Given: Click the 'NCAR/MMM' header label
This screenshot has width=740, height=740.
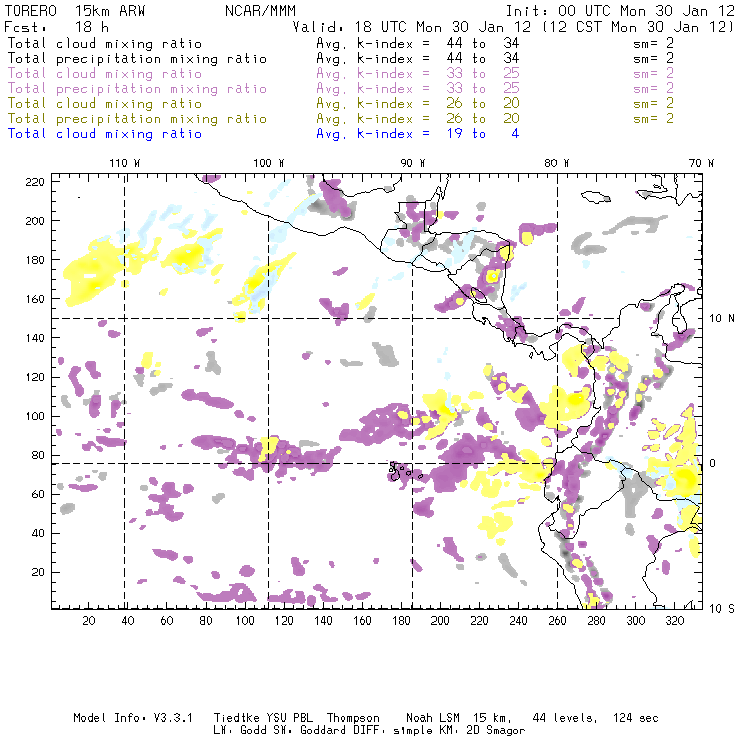Looking at the screenshot, I should click(260, 11).
